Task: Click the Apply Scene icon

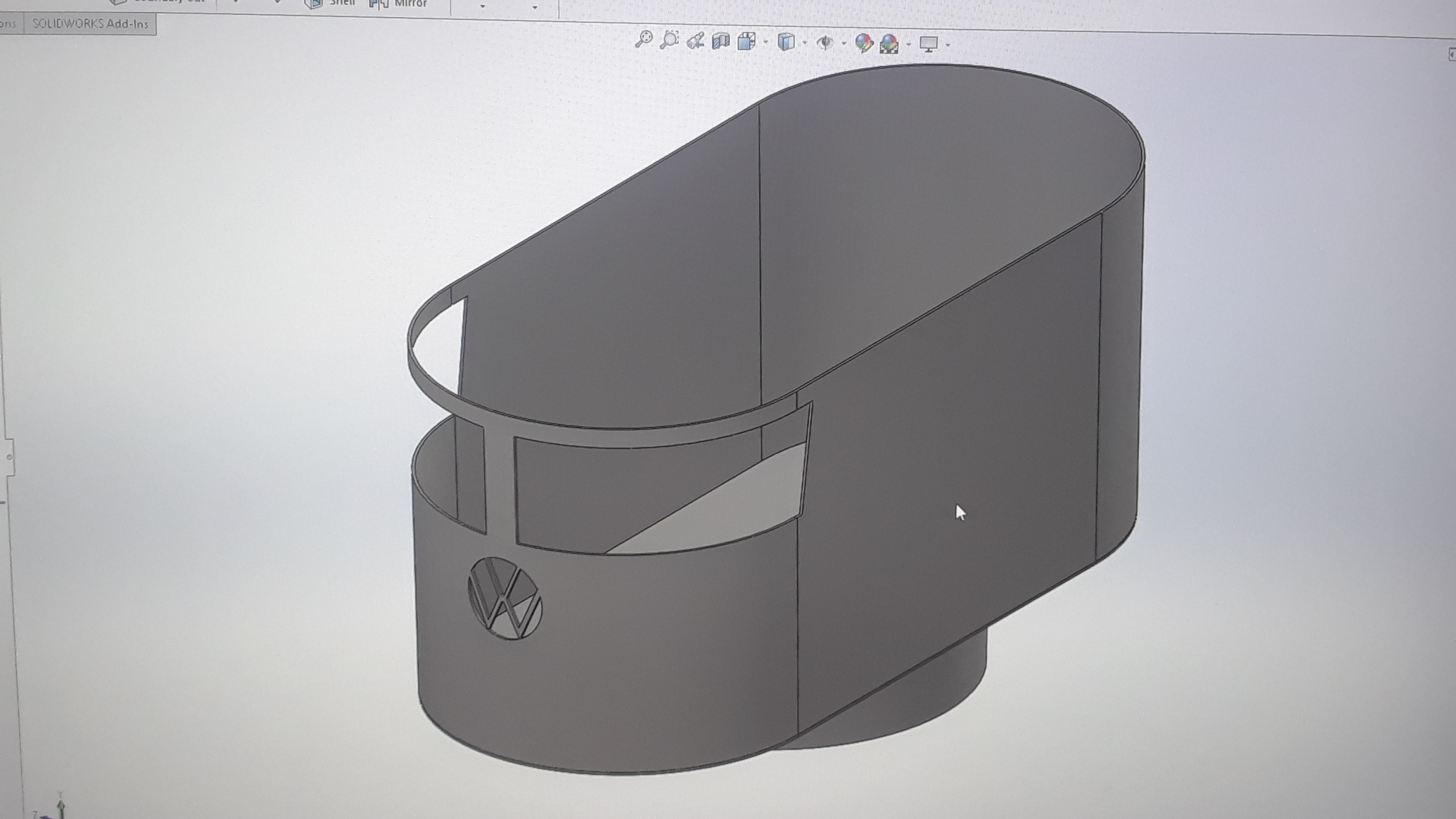Action: 889,44
